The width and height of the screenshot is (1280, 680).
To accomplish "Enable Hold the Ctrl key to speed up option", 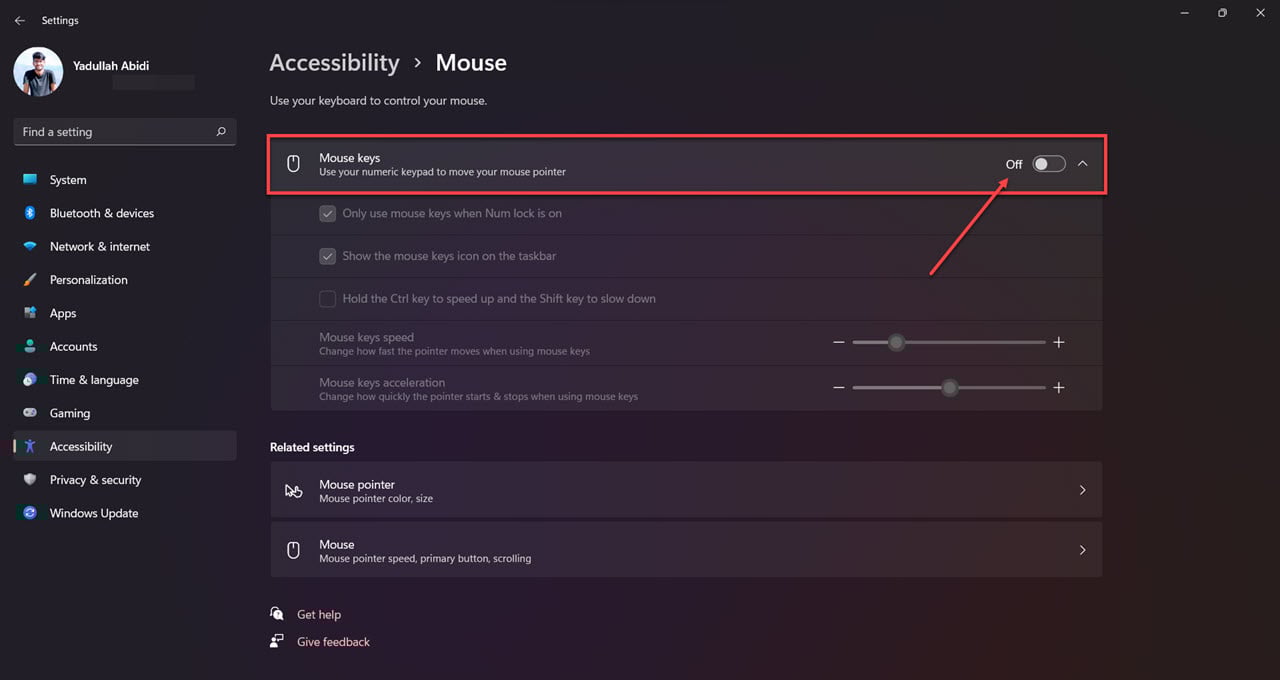I will [x=327, y=298].
